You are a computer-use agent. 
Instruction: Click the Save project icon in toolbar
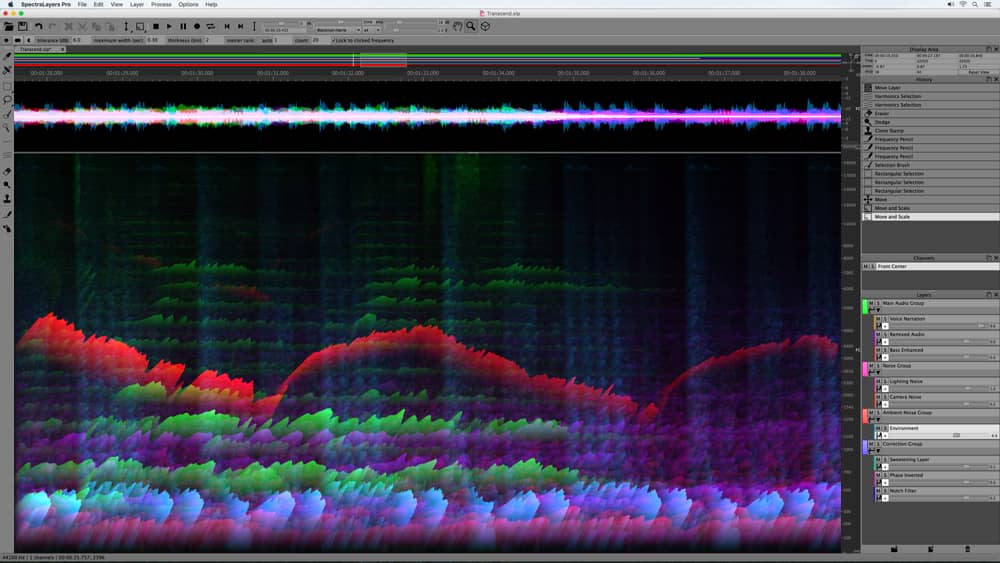23,26
